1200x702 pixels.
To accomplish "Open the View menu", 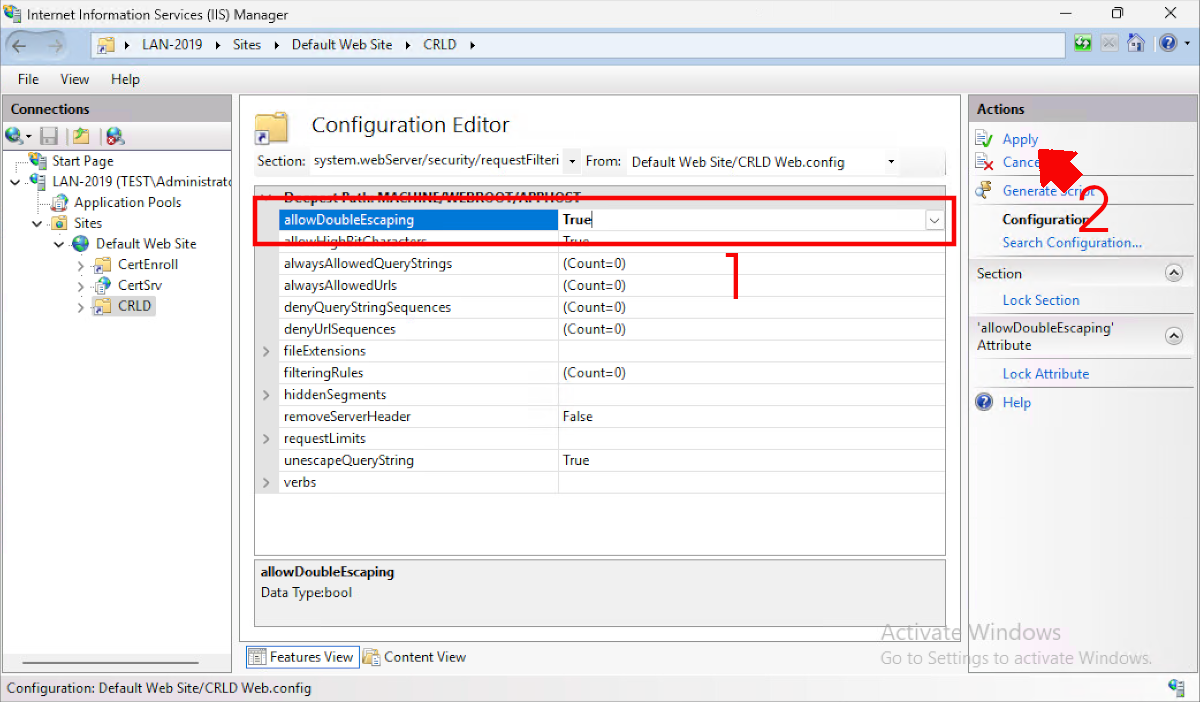I will click(75, 79).
